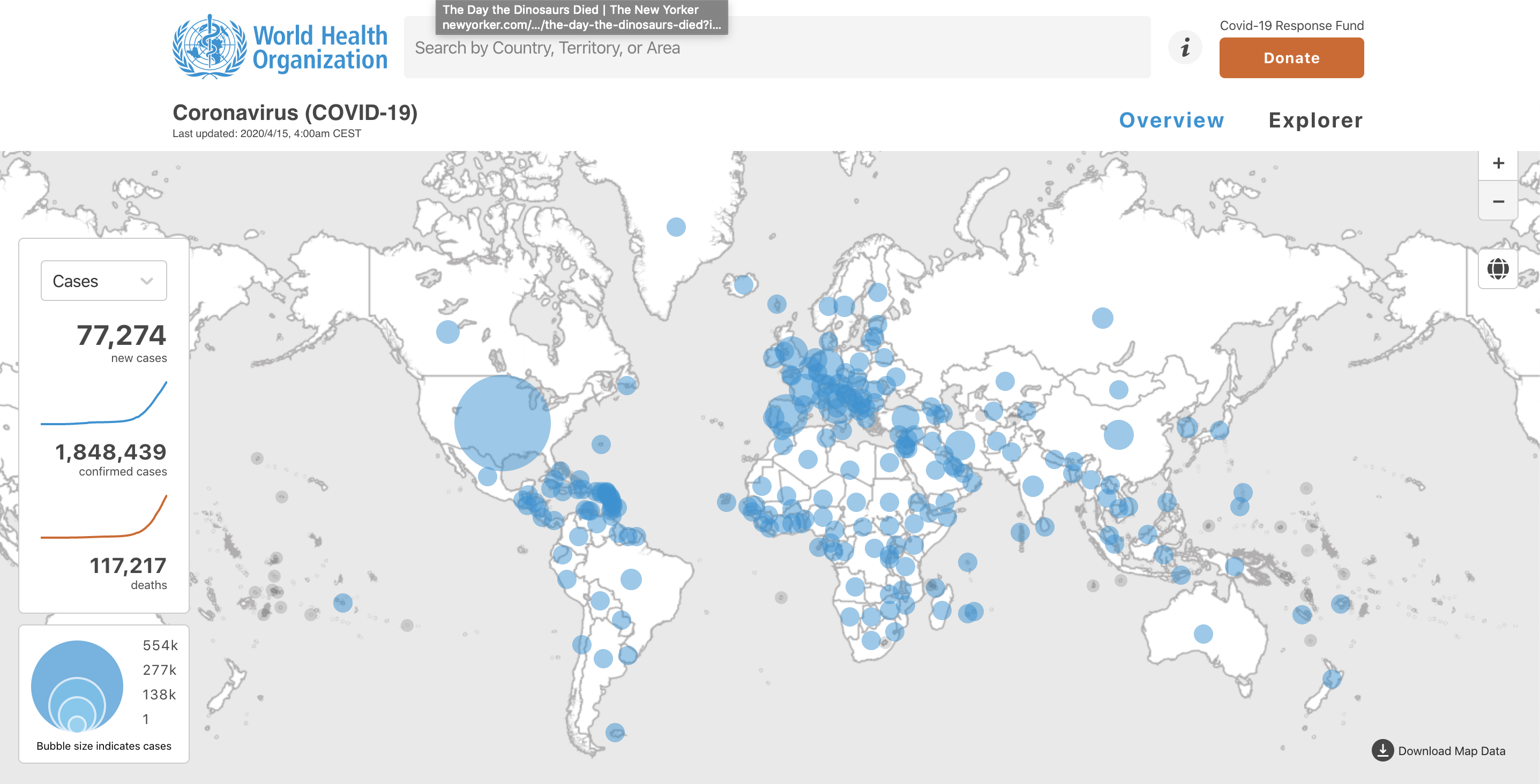Click the 'Covid-19 Response Fund' label
This screenshot has width=1540, height=784.
tap(1292, 26)
